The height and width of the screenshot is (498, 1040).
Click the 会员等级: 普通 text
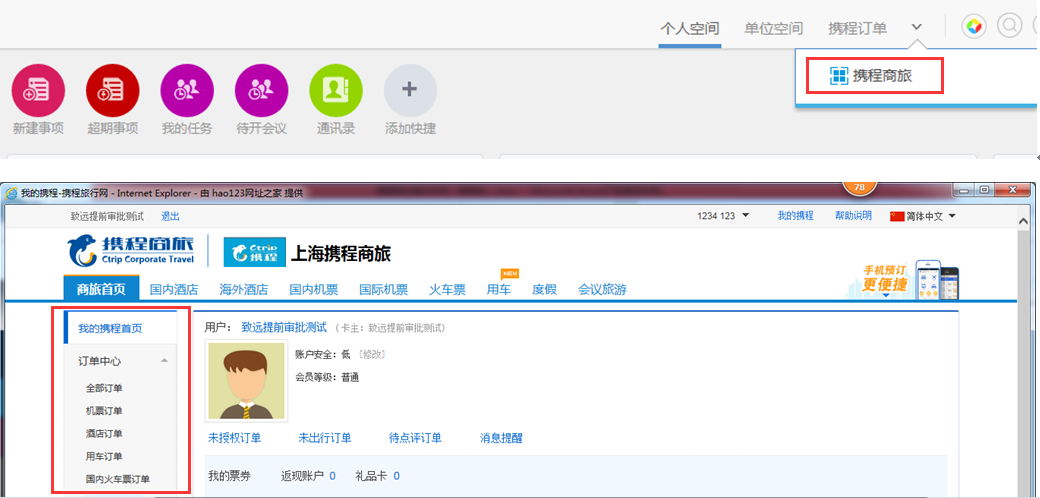tap(327, 377)
